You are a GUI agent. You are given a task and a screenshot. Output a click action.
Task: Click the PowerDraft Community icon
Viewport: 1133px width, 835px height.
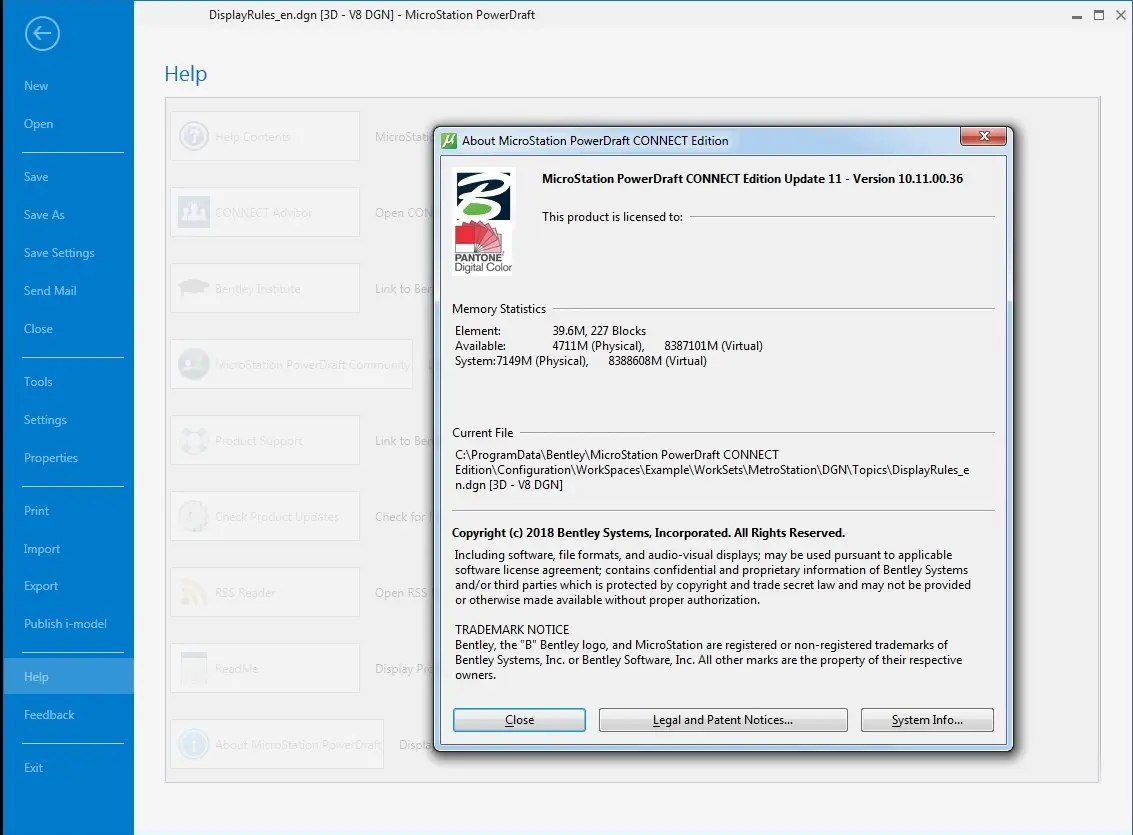pos(194,364)
